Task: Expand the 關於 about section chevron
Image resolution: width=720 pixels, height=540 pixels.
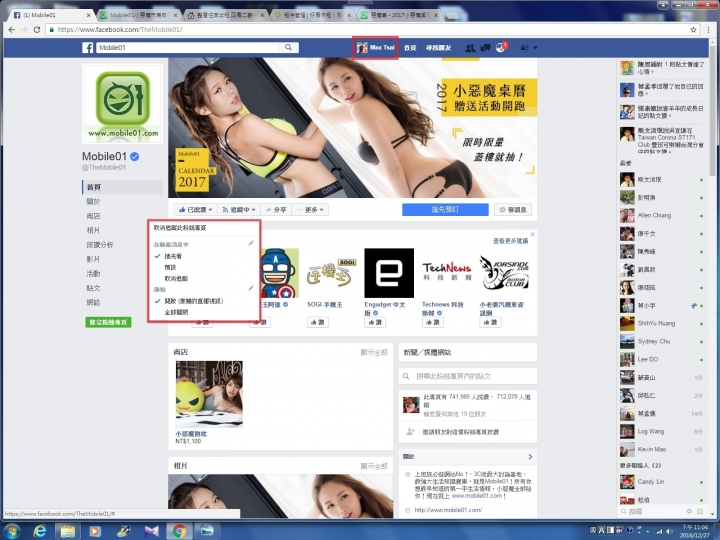Action: tap(530, 456)
